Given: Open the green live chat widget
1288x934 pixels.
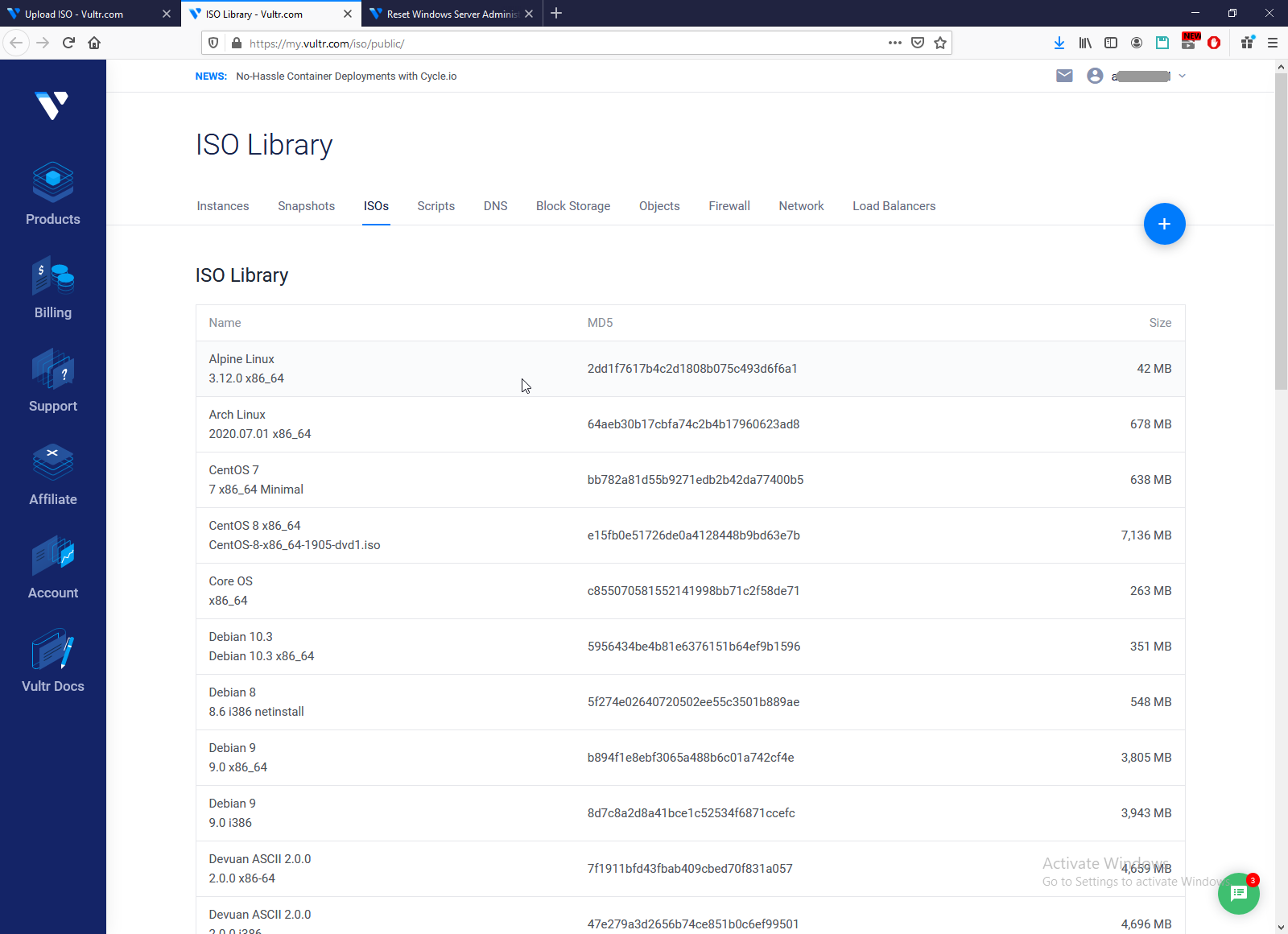Looking at the screenshot, I should (1238, 894).
